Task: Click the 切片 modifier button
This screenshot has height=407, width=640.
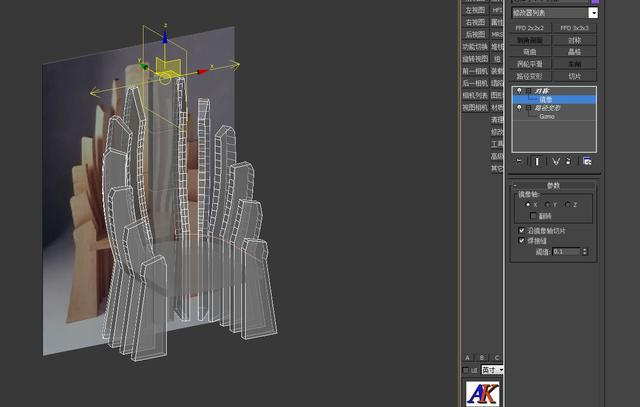Action: (x=574, y=76)
